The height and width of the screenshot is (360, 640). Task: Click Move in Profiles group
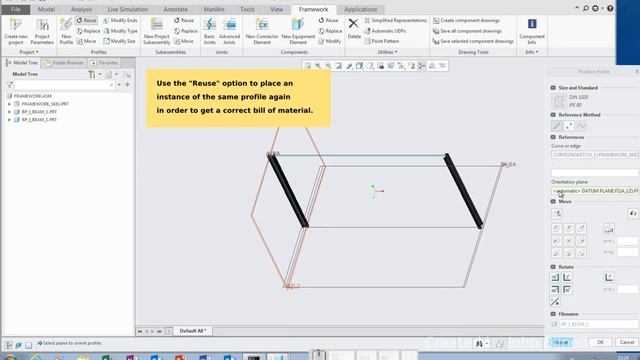click(x=87, y=41)
